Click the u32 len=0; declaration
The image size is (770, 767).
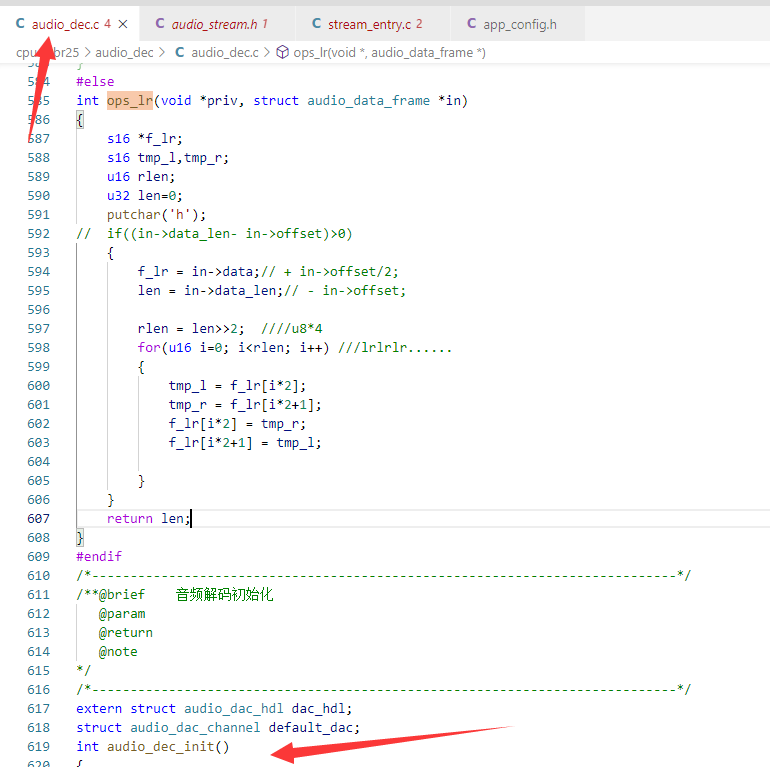pyautogui.click(x=144, y=196)
